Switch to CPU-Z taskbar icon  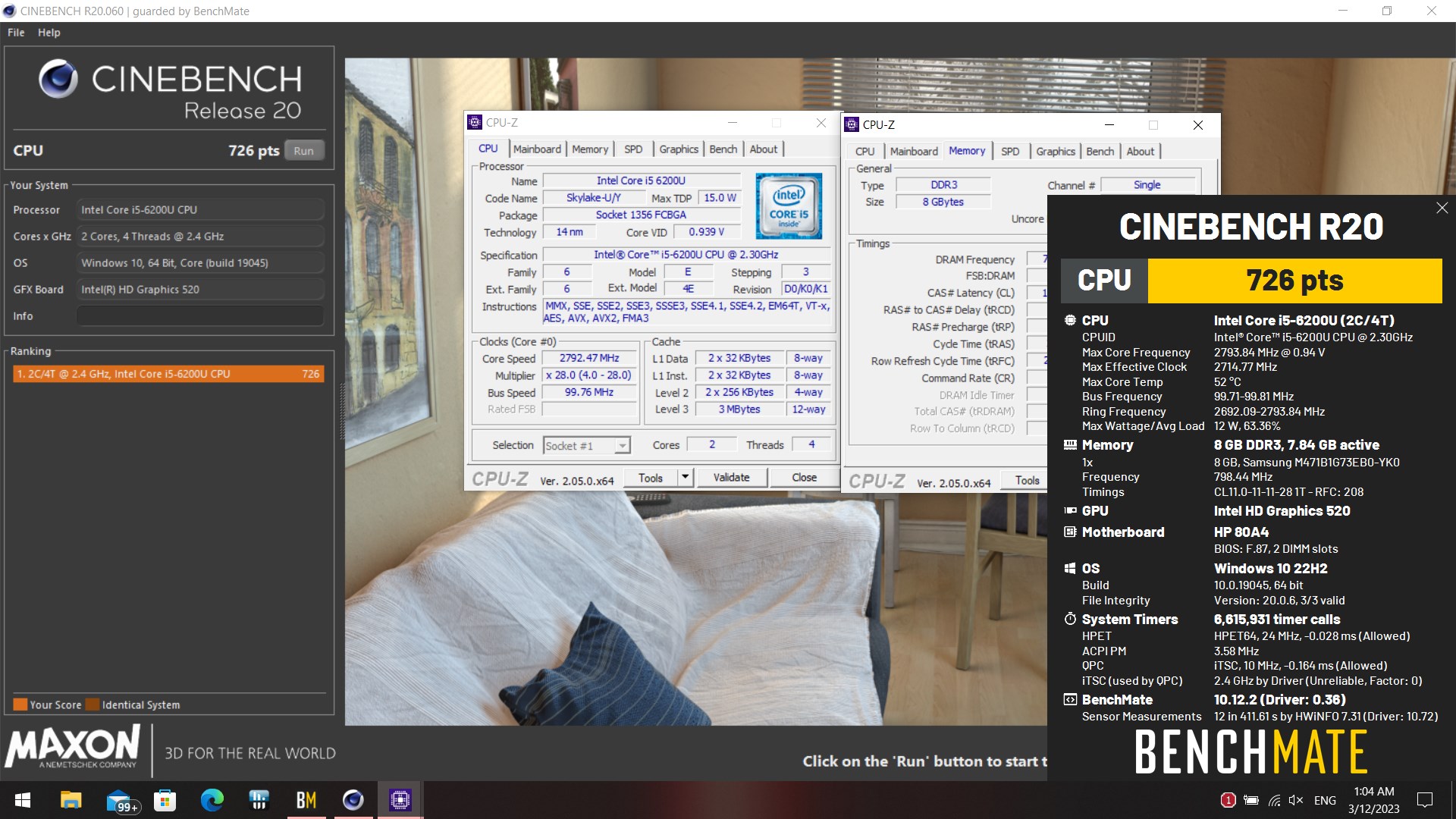click(x=400, y=800)
